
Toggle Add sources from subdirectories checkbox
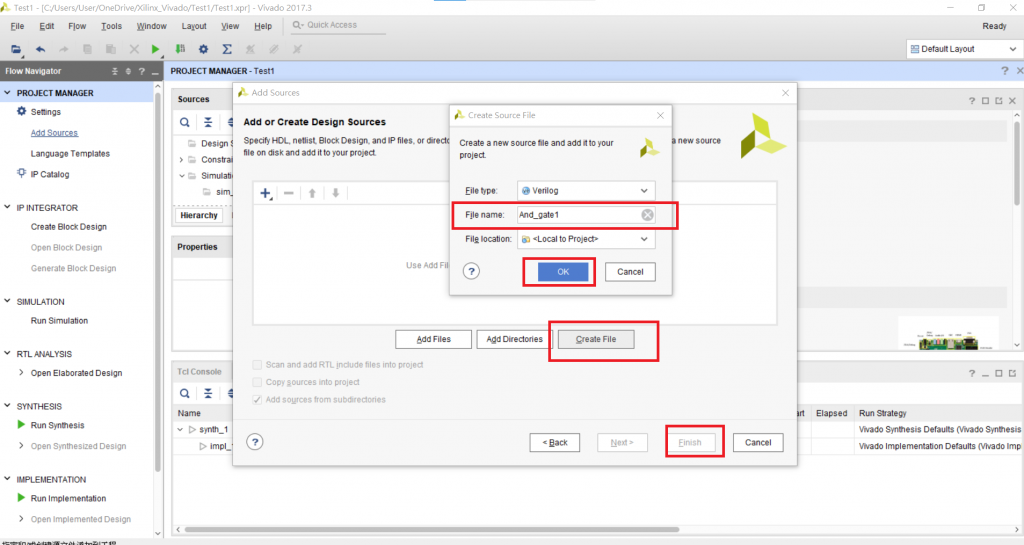(x=257, y=399)
